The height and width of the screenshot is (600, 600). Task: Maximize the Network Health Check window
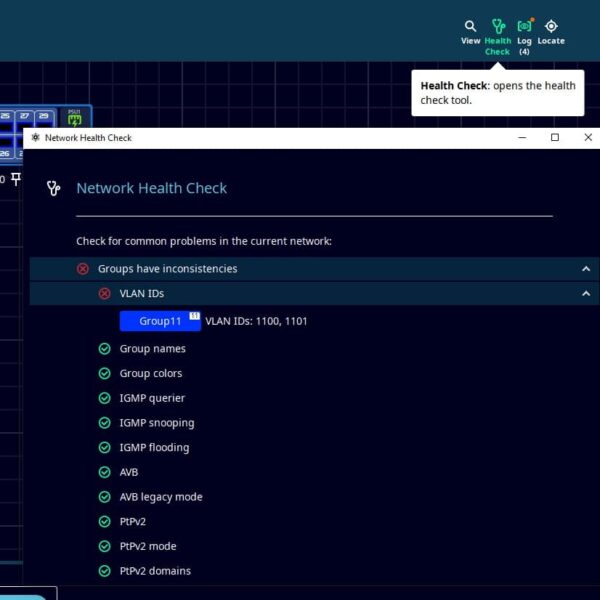tap(555, 138)
